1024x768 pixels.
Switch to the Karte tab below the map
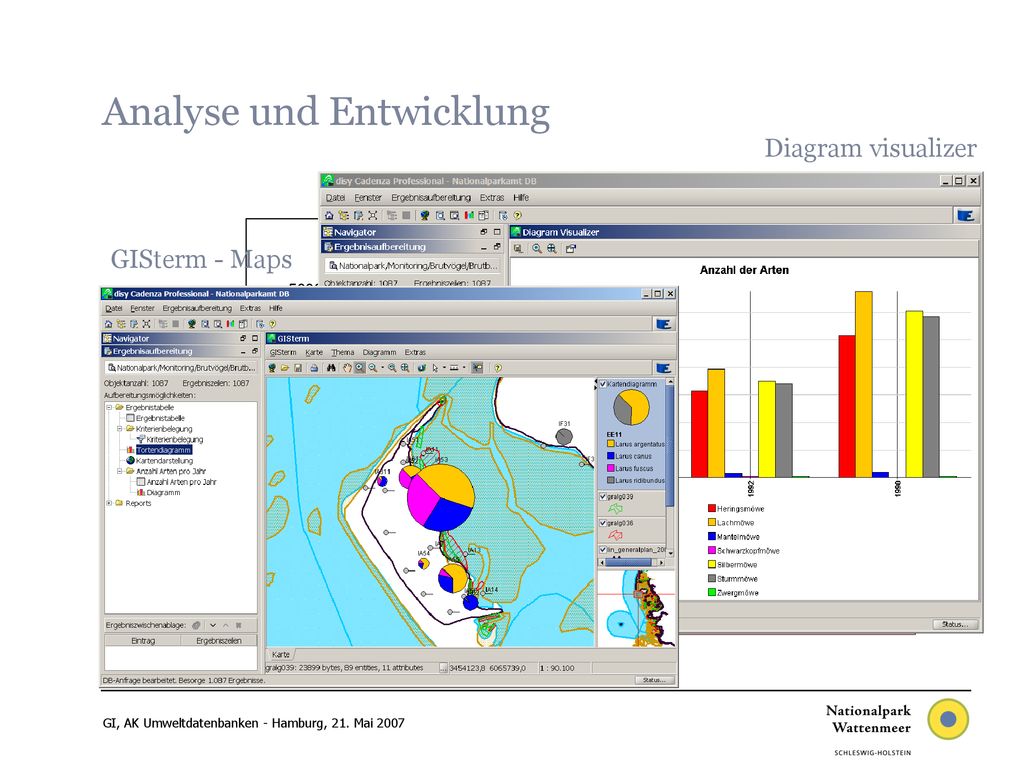281,654
